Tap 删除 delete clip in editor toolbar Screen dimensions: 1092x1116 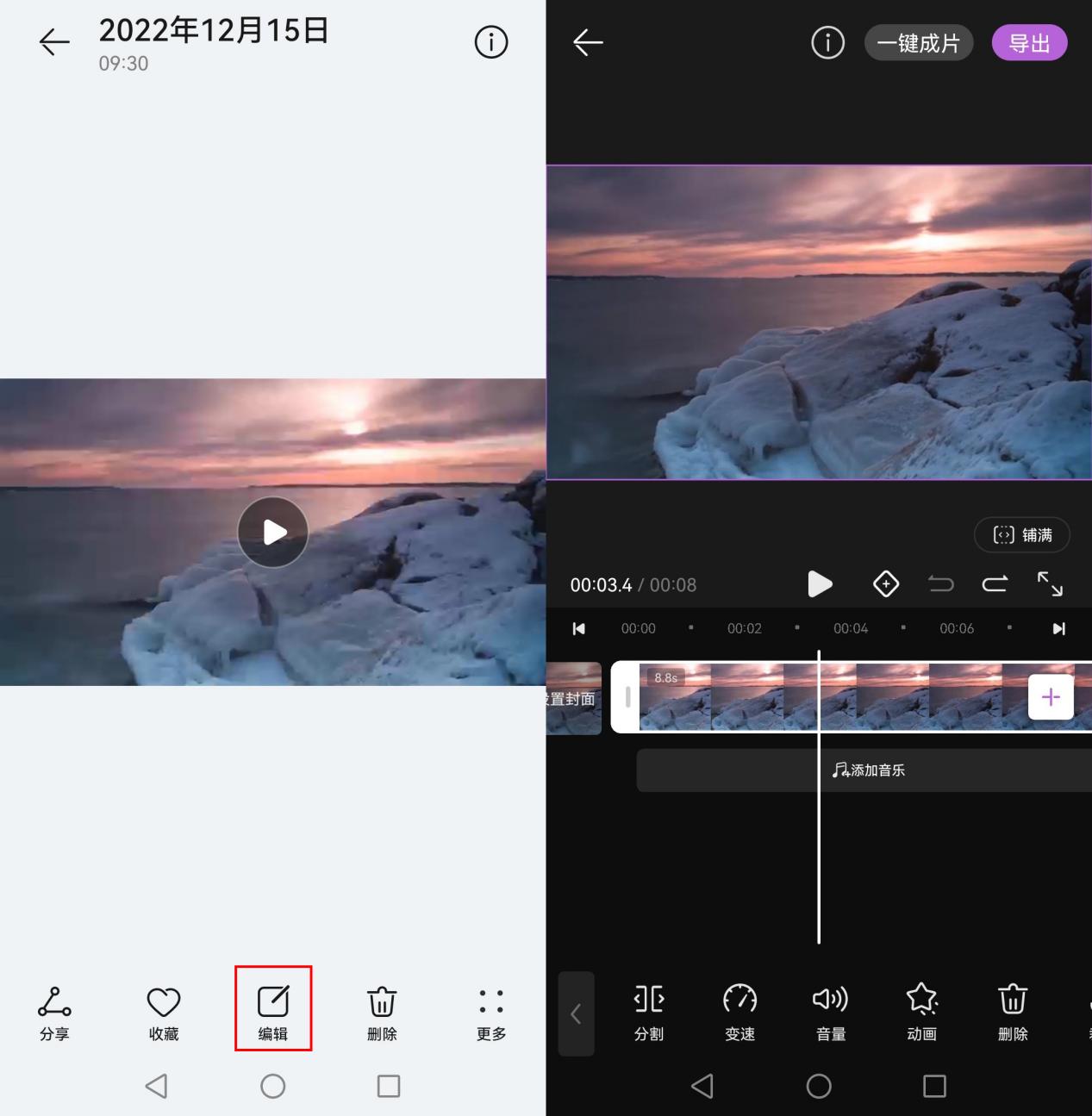1013,1013
